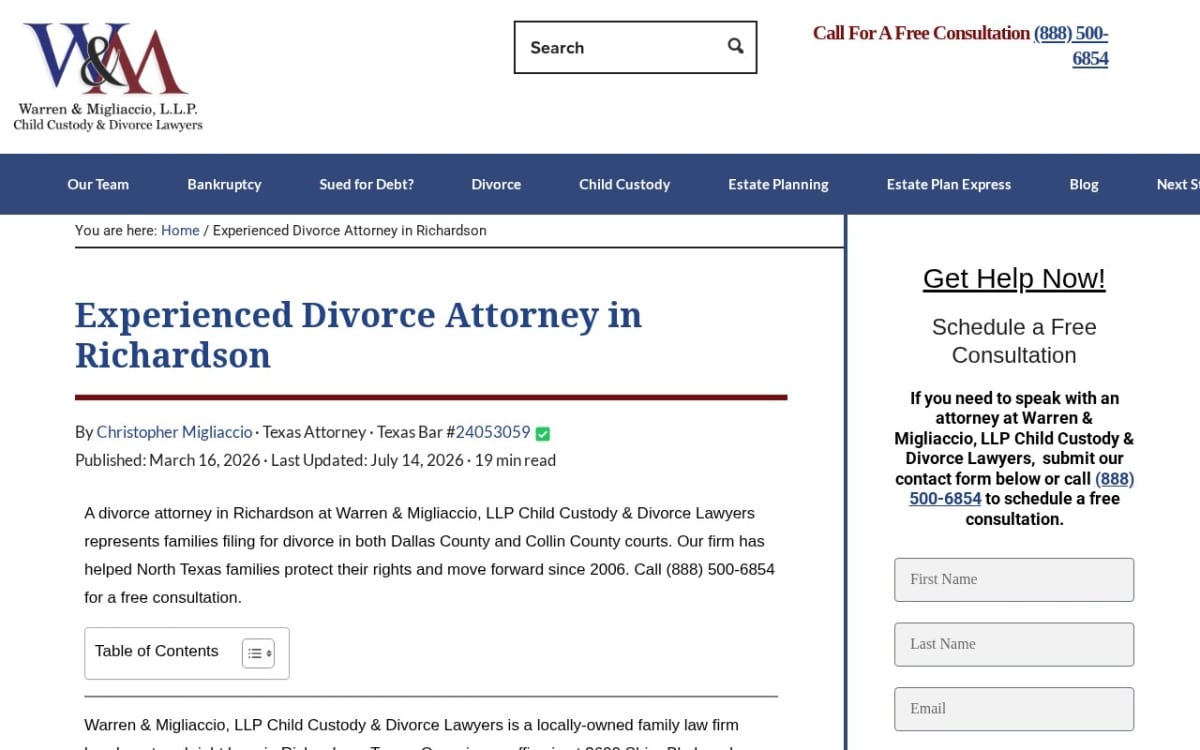Screen dimensions: 1200x750
Task: Click the green verified checkmark badge
Action: click(x=543, y=433)
